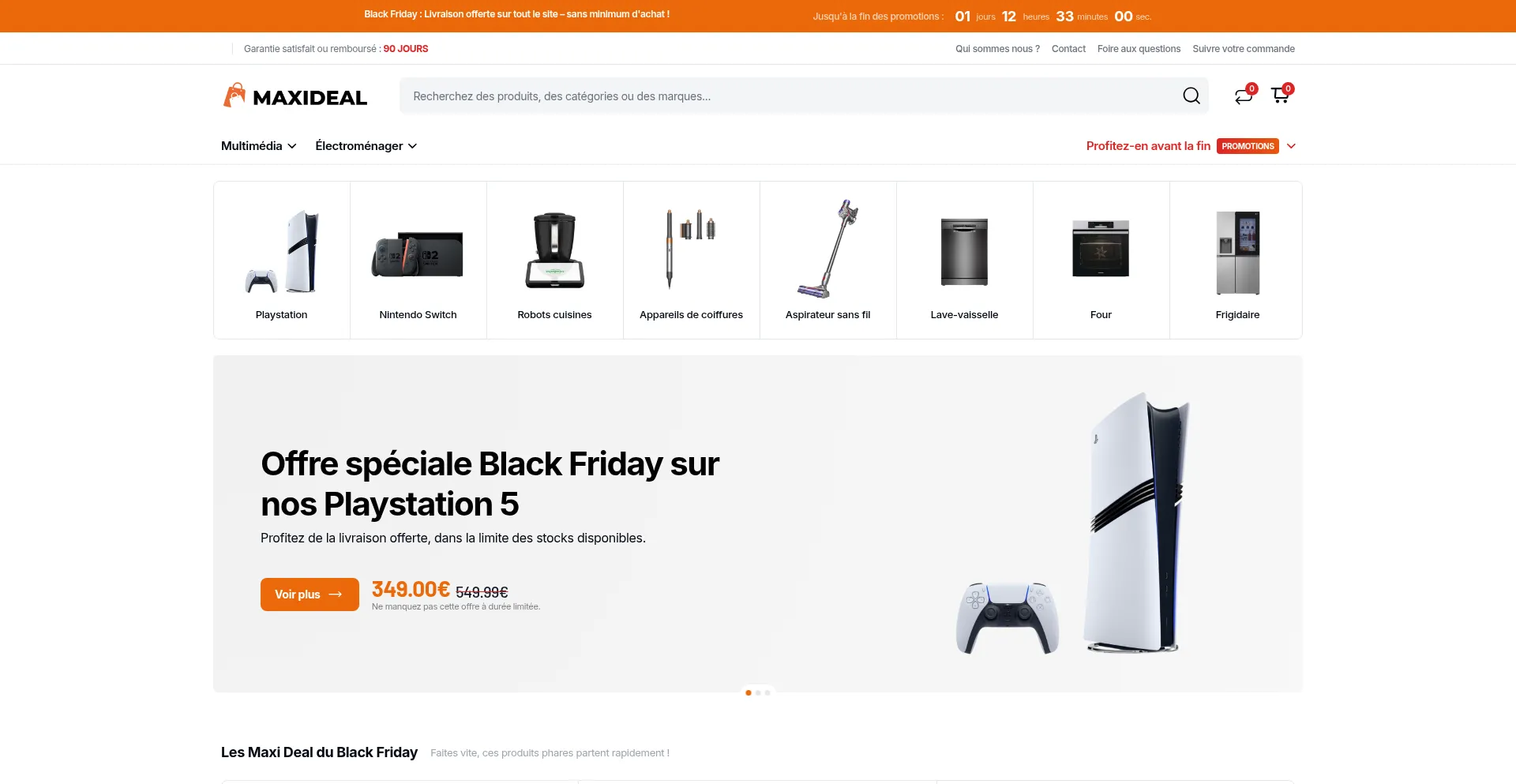Open Suivre votre commande link
1516x784 pixels.
pyautogui.click(x=1244, y=49)
